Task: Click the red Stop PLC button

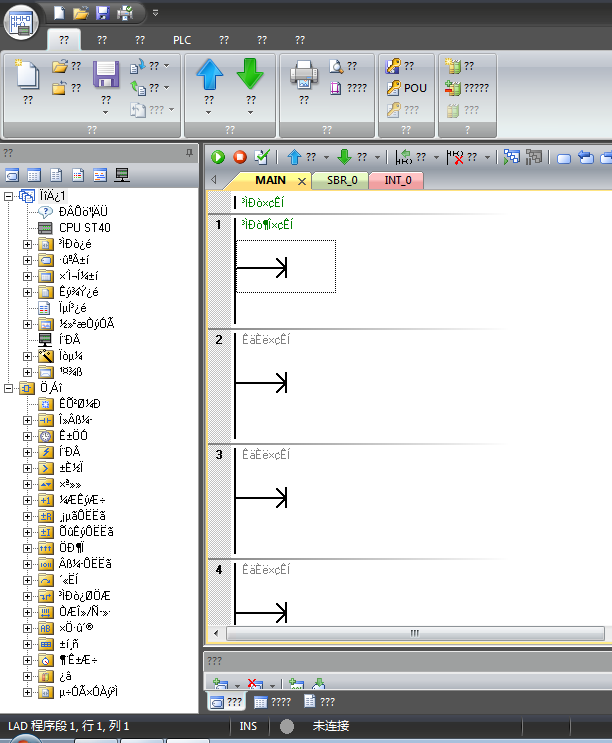Action: tap(240, 157)
